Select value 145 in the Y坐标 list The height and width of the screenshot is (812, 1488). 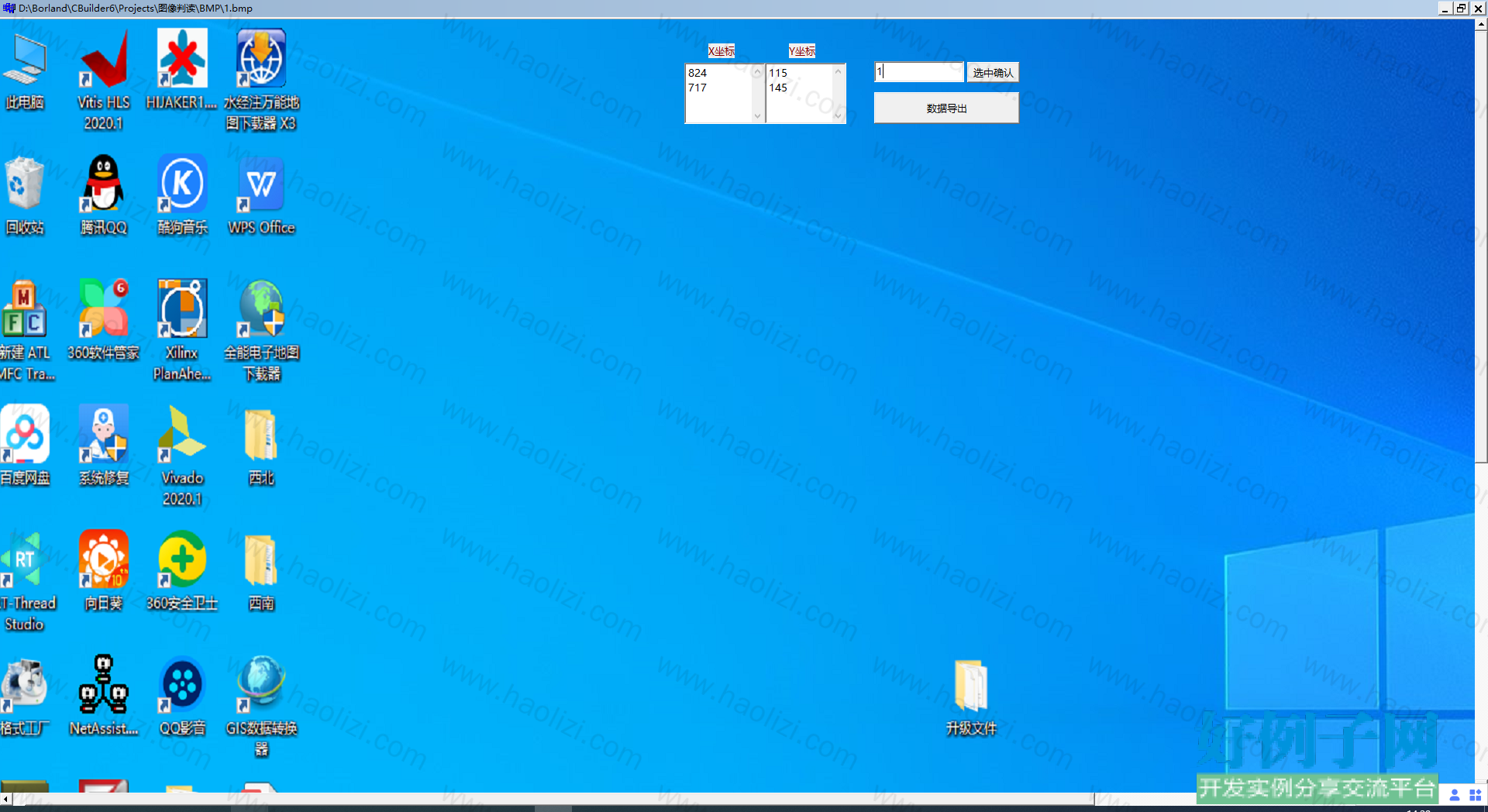coord(778,88)
